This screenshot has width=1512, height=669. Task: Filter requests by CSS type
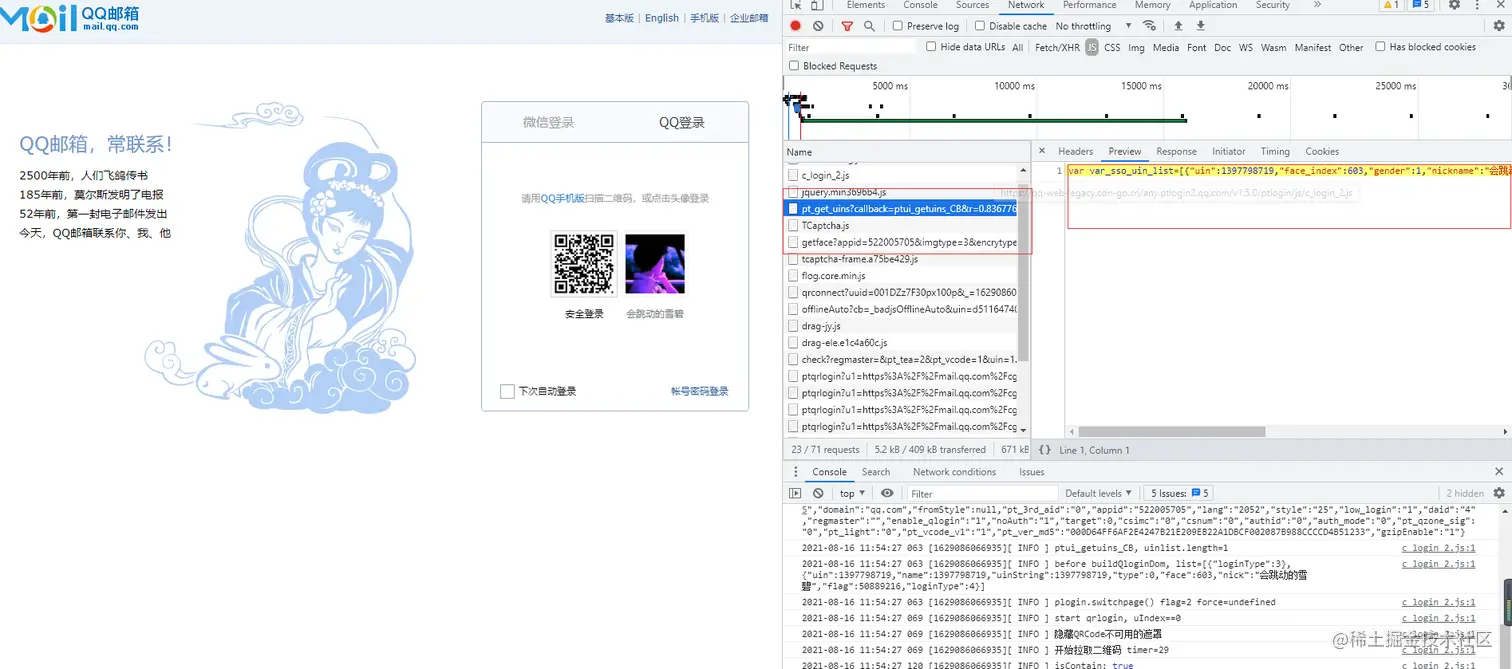point(1112,47)
